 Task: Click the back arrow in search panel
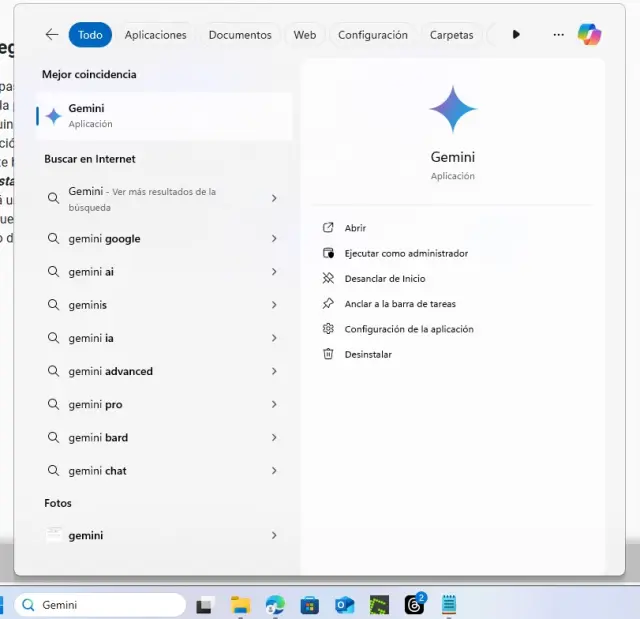(x=52, y=34)
